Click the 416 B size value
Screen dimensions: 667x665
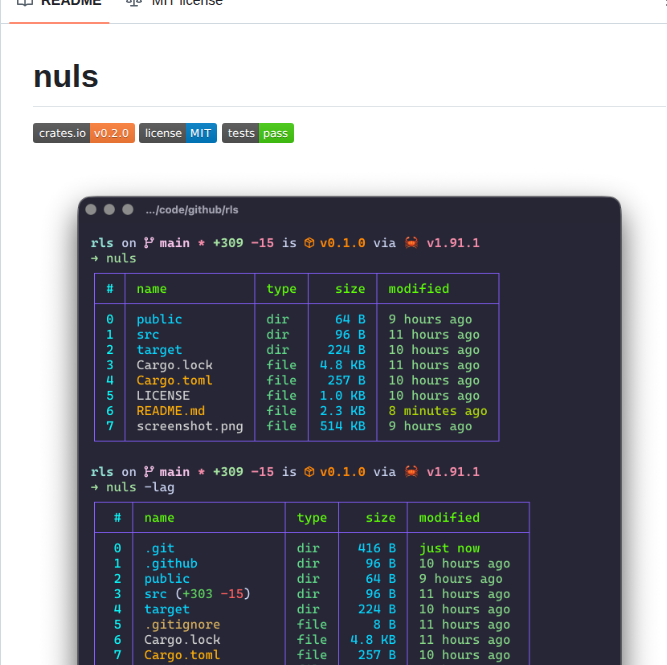(377, 548)
